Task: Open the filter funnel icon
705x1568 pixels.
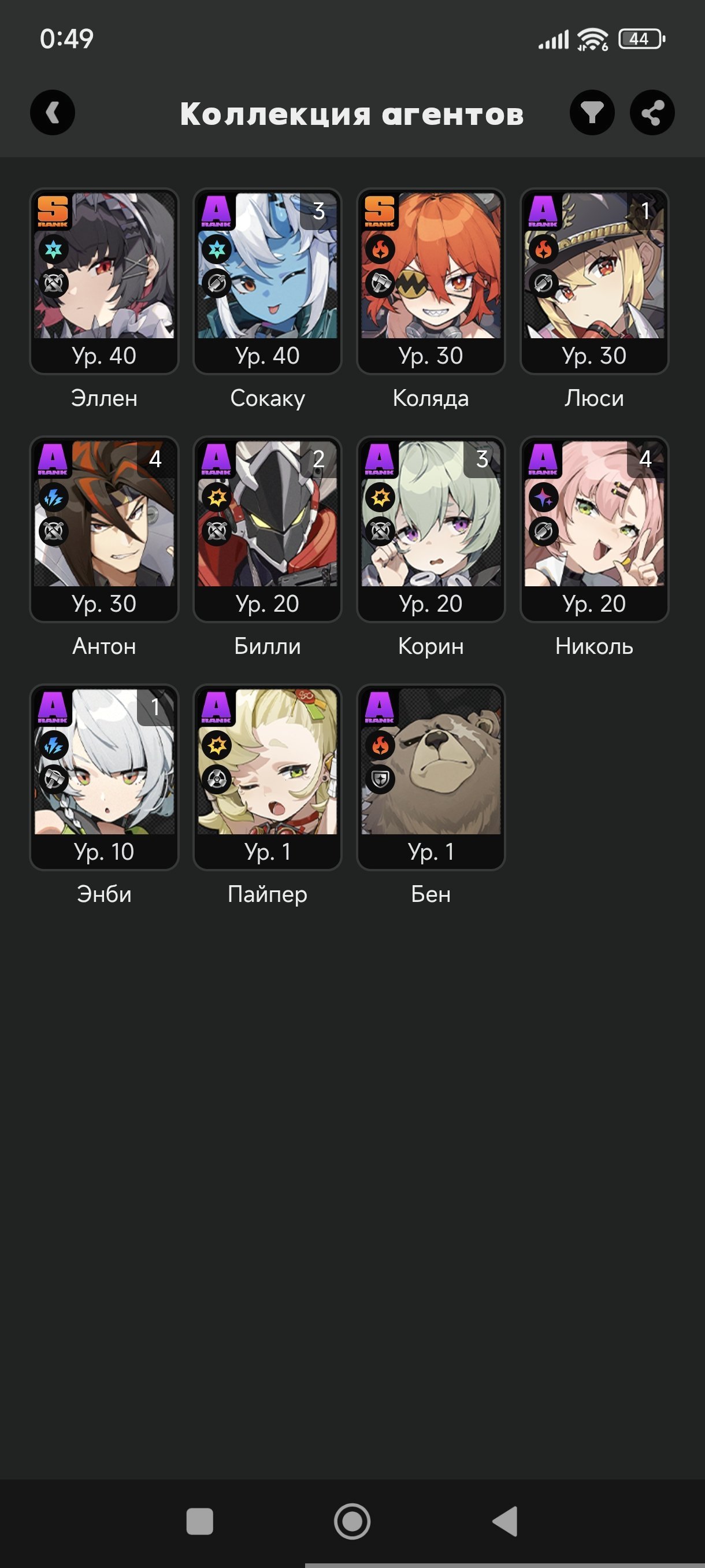Action: point(592,113)
